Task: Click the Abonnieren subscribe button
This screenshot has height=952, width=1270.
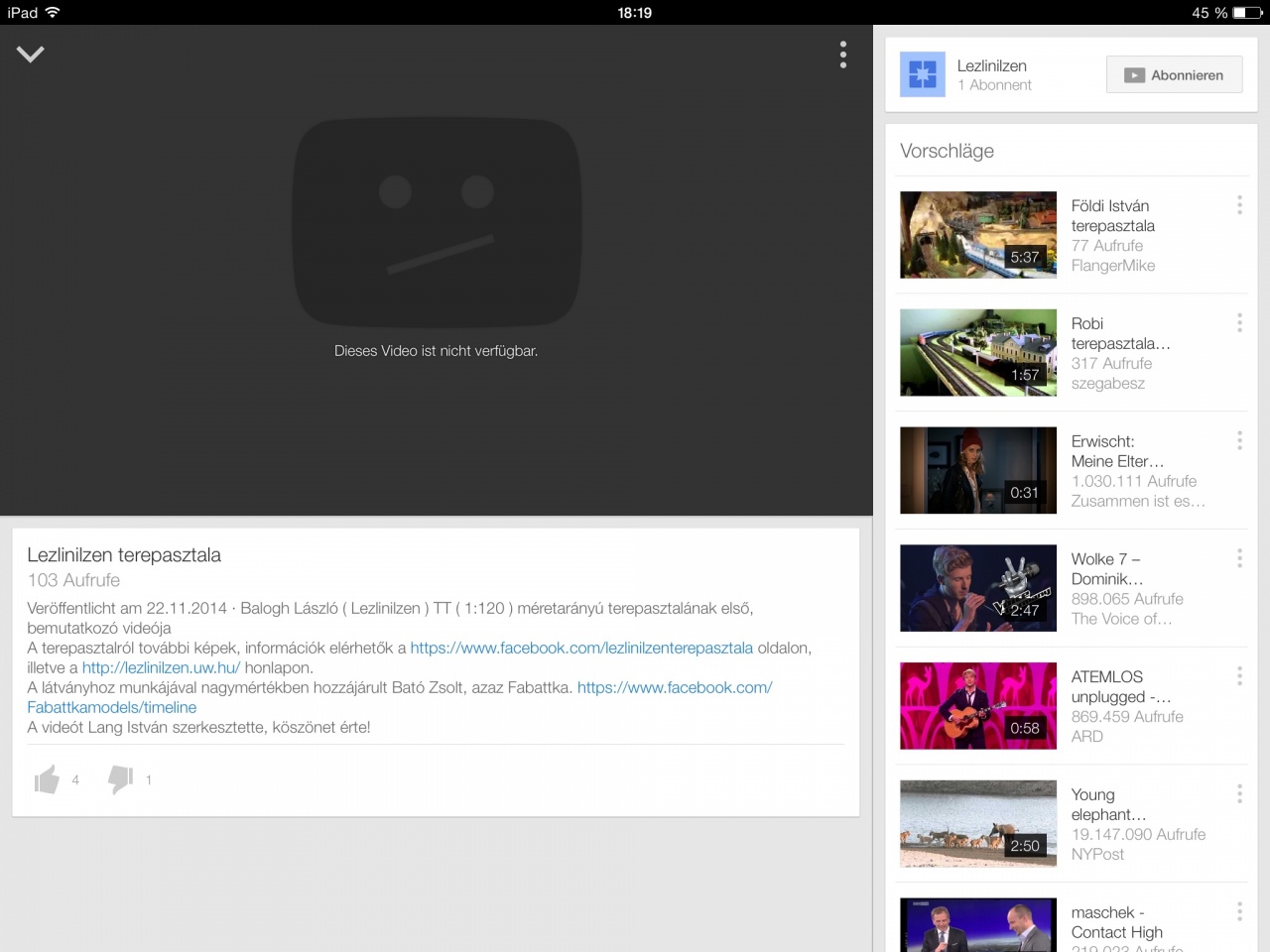Action: 1174,75
